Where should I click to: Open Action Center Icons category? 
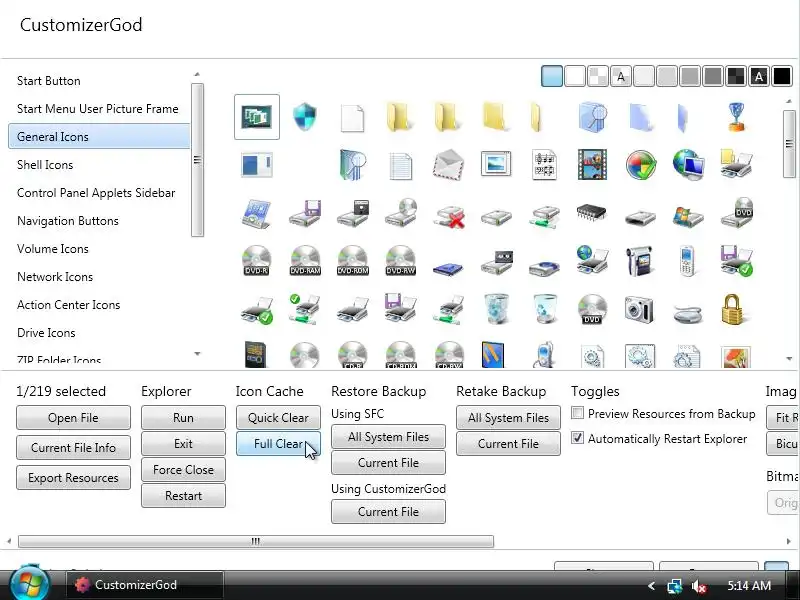[68, 305]
